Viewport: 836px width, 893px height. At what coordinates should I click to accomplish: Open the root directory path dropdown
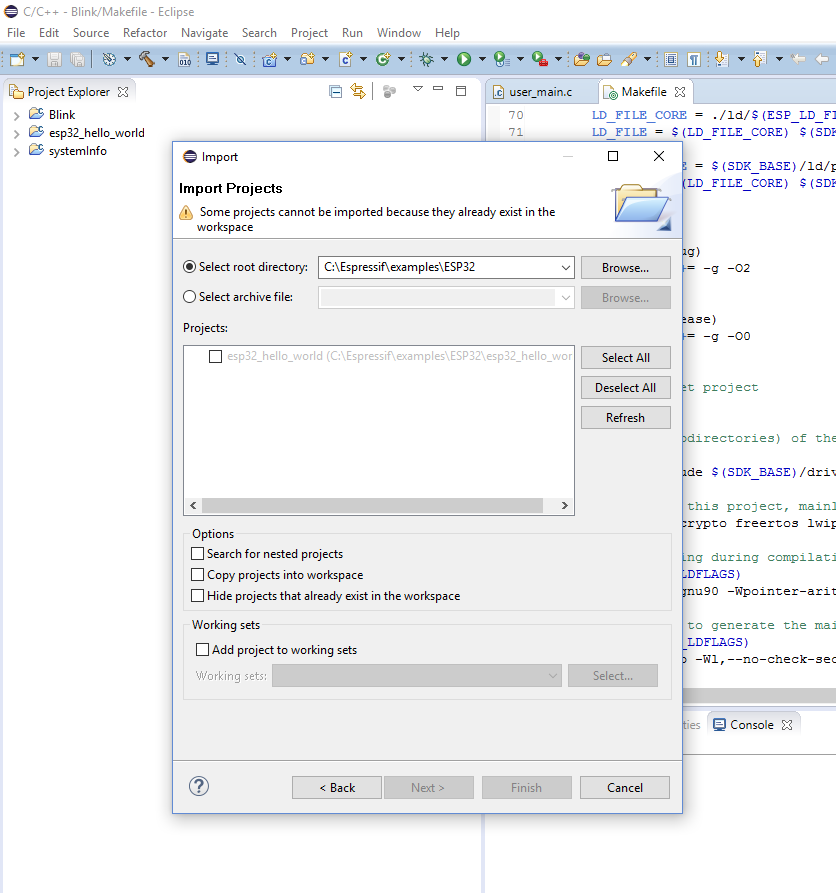(566, 268)
